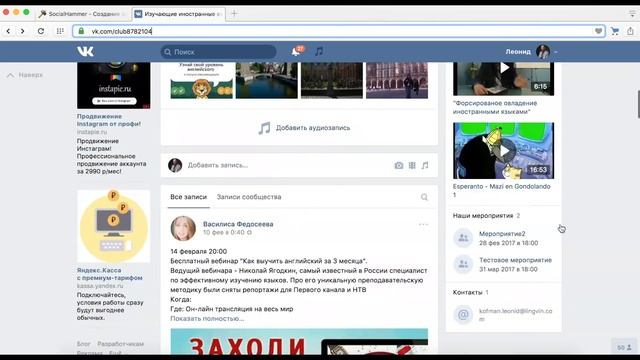Click Добавить аудиозапись button
640x360 pixels.
point(304,128)
